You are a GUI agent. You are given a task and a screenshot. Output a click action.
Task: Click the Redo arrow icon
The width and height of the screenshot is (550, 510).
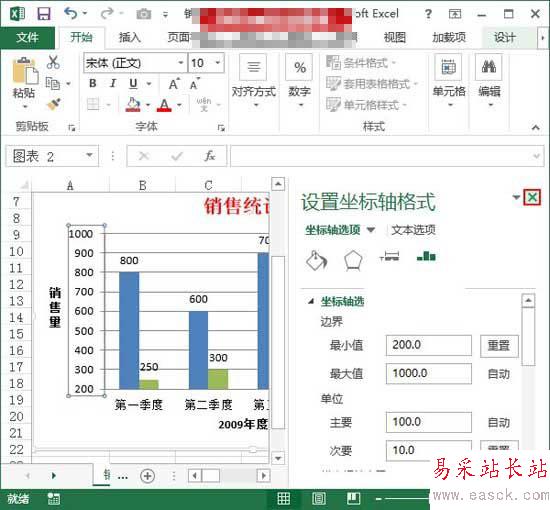107,13
